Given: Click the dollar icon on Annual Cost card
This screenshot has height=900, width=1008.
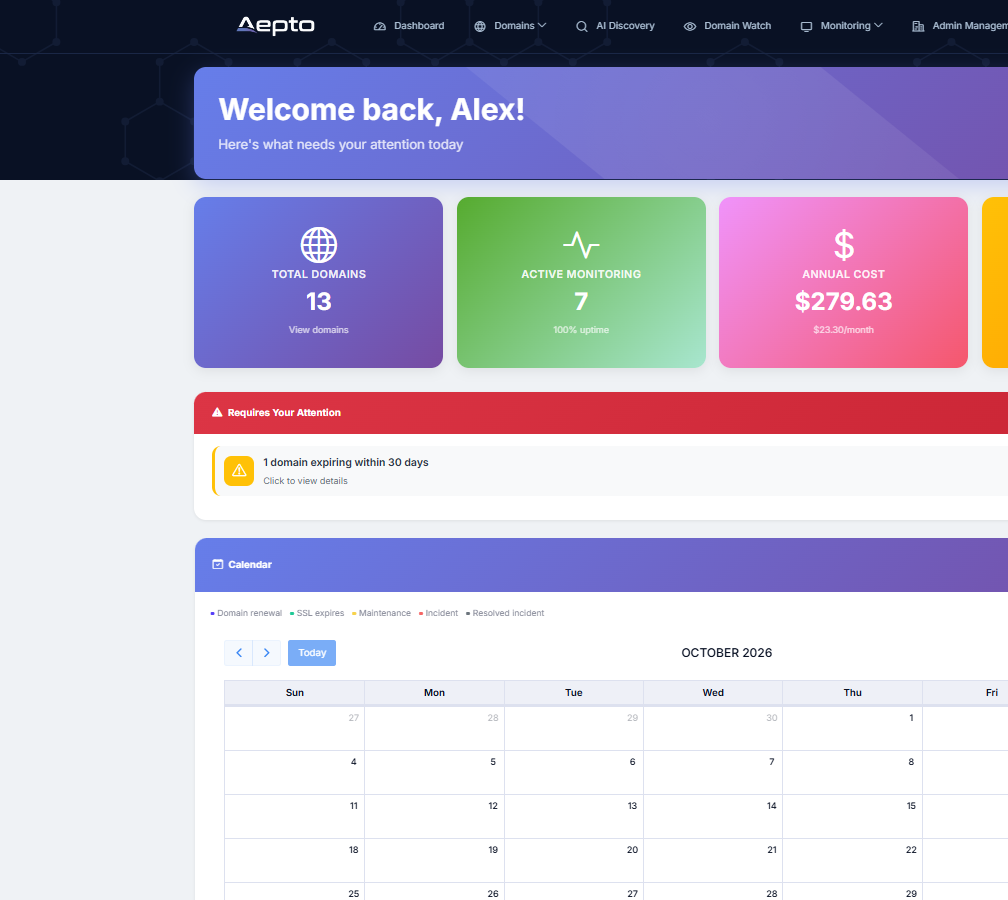Looking at the screenshot, I should click(843, 245).
